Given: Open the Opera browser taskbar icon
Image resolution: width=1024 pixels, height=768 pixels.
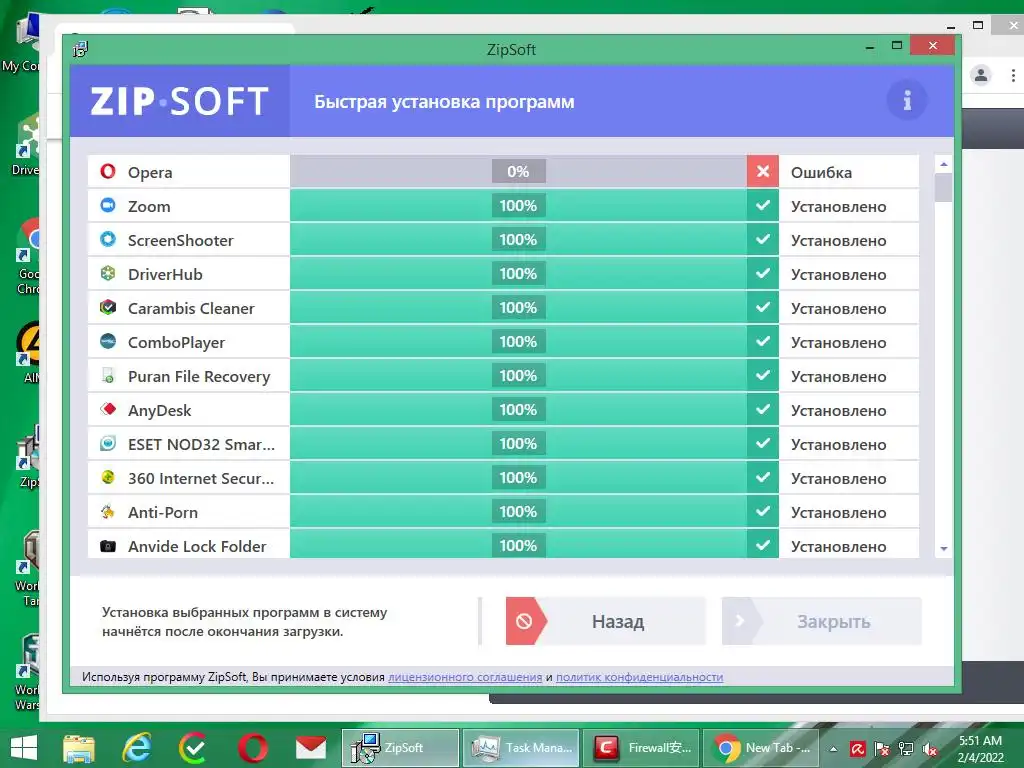Looking at the screenshot, I should coord(253,748).
